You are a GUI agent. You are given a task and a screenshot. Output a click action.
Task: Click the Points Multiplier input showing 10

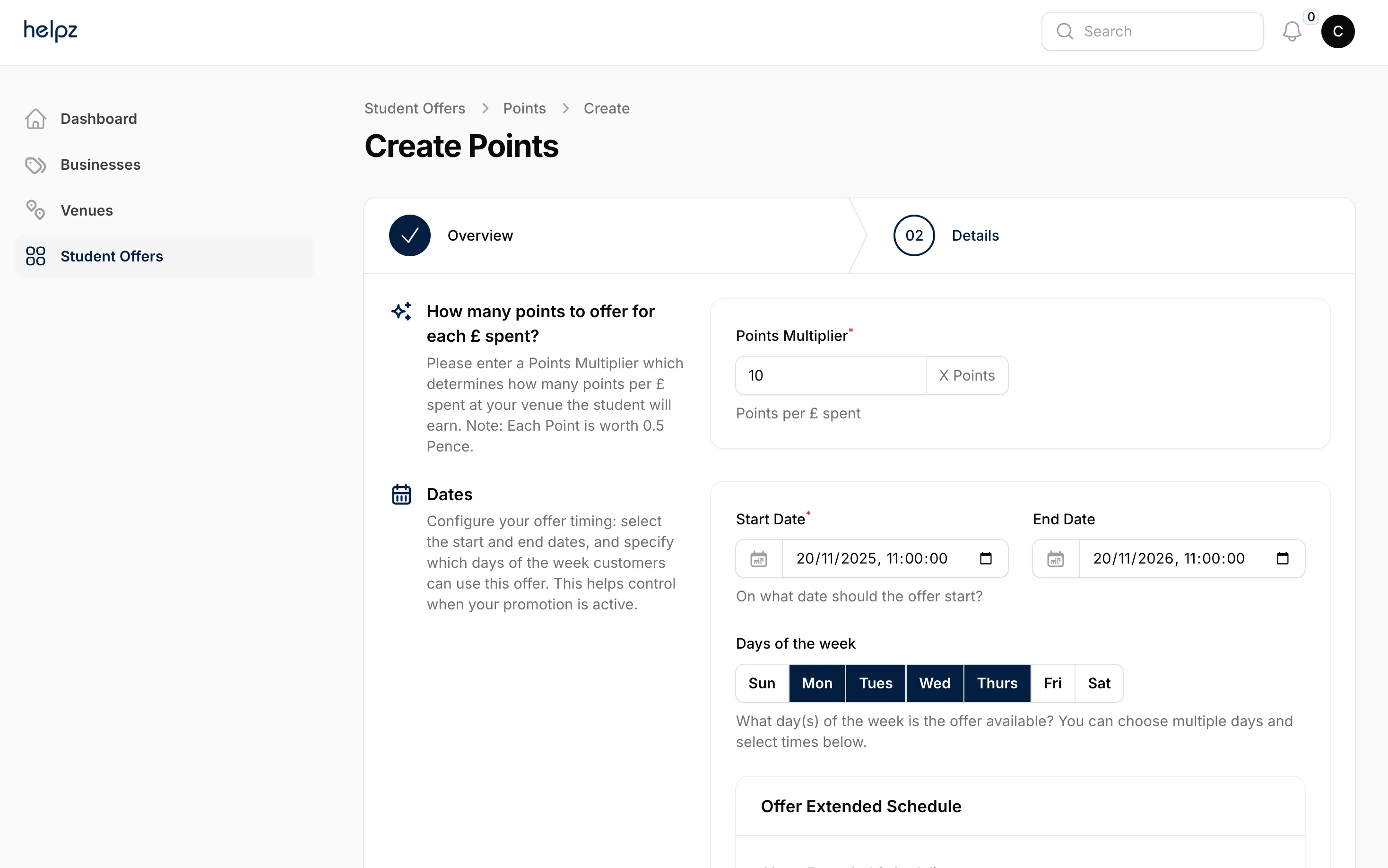(x=831, y=375)
